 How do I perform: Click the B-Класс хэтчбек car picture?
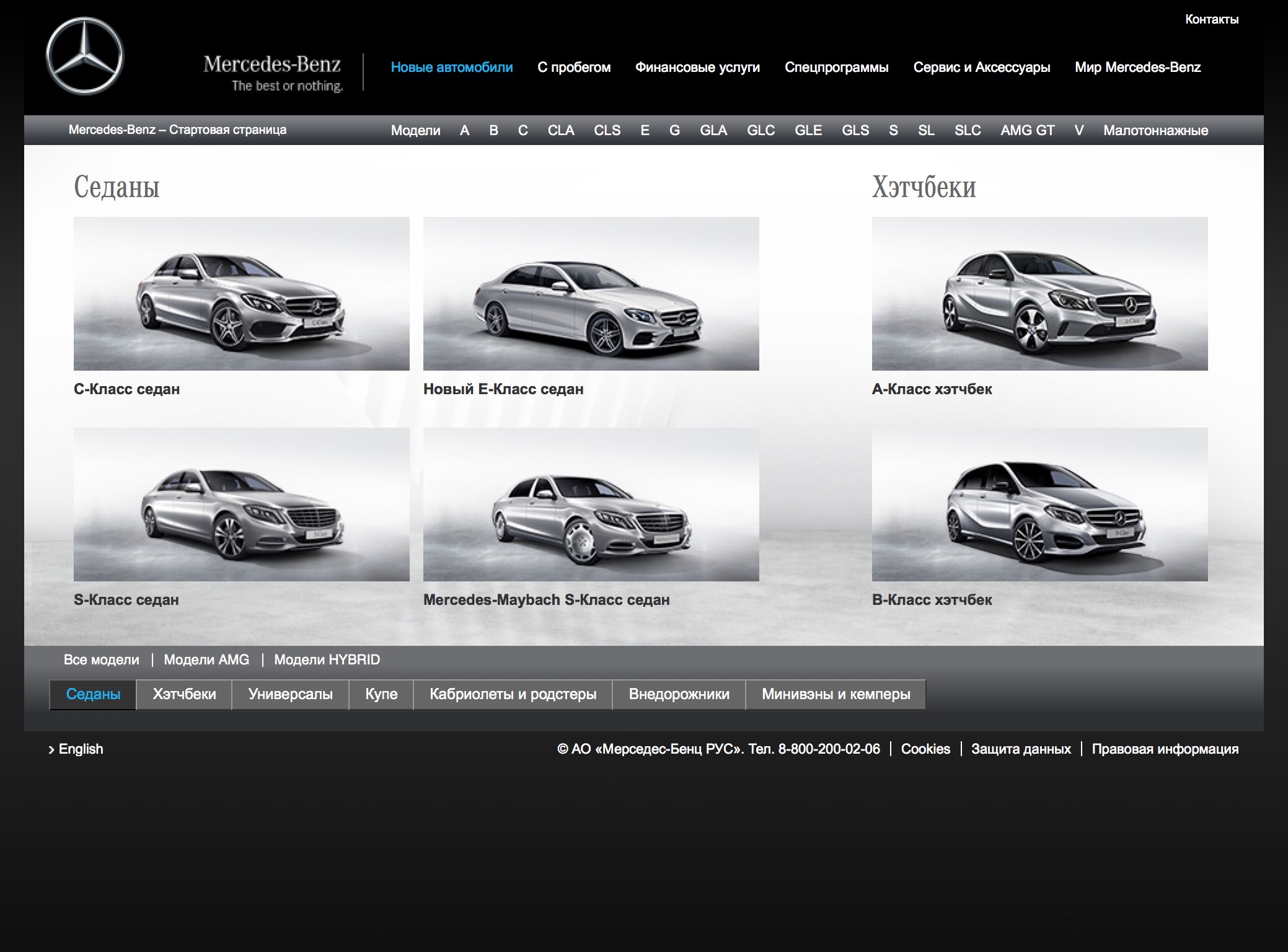click(x=1039, y=504)
